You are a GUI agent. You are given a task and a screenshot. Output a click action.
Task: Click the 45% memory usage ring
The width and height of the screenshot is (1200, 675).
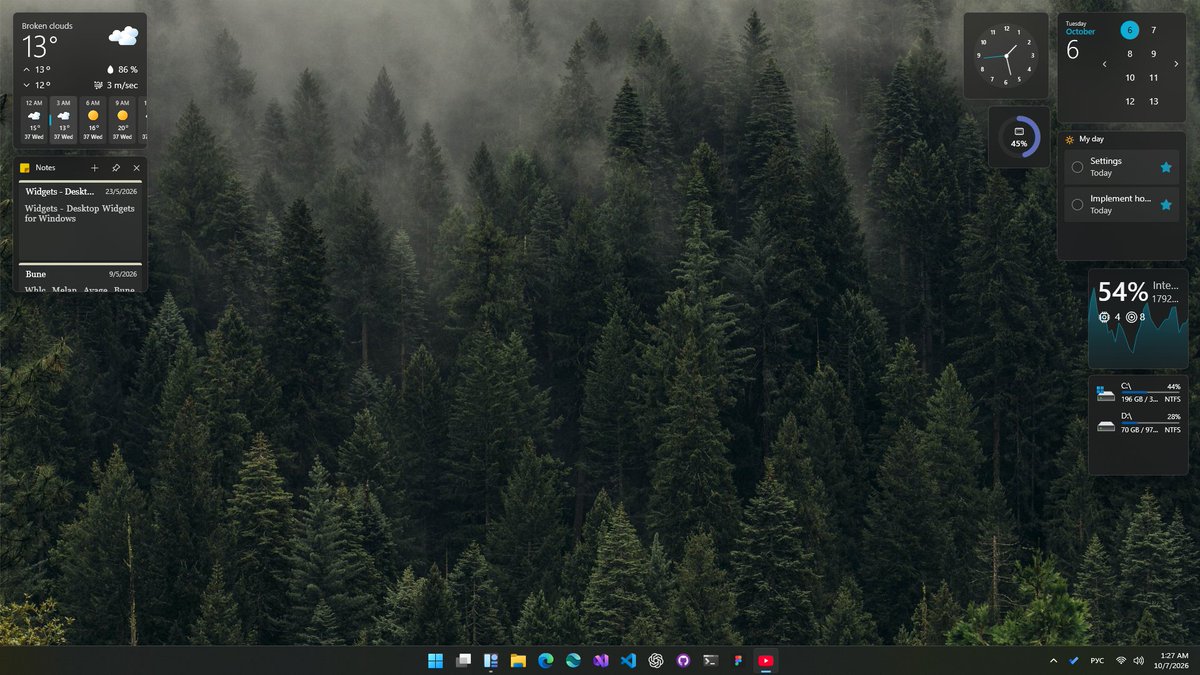click(x=1019, y=138)
